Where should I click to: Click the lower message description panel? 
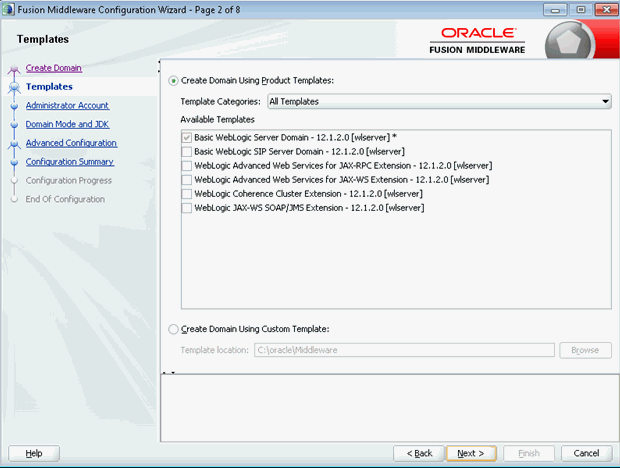pyautogui.click(x=389, y=408)
